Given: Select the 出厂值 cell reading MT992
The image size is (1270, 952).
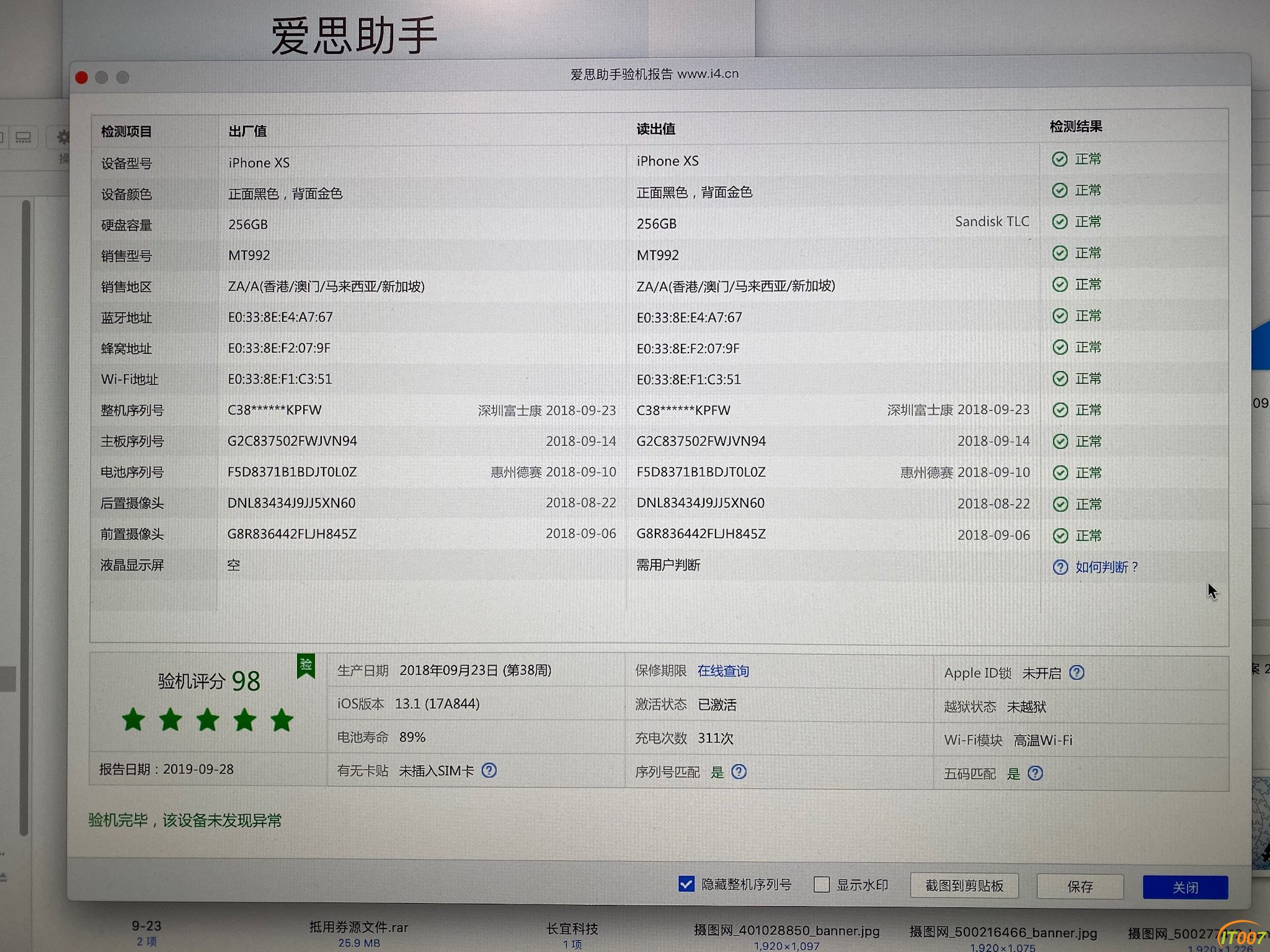Looking at the screenshot, I should point(249,255).
